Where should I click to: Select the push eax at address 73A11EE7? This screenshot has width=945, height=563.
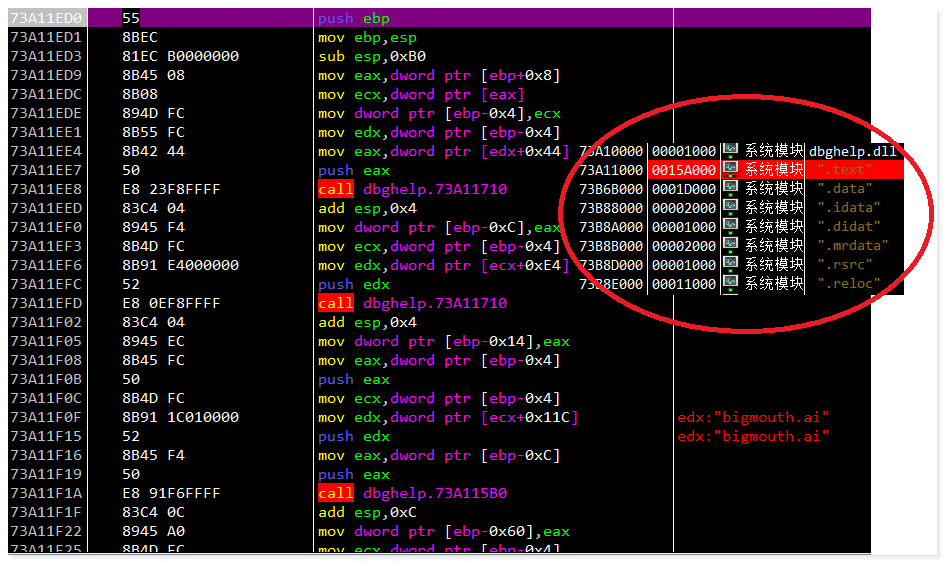point(354,170)
